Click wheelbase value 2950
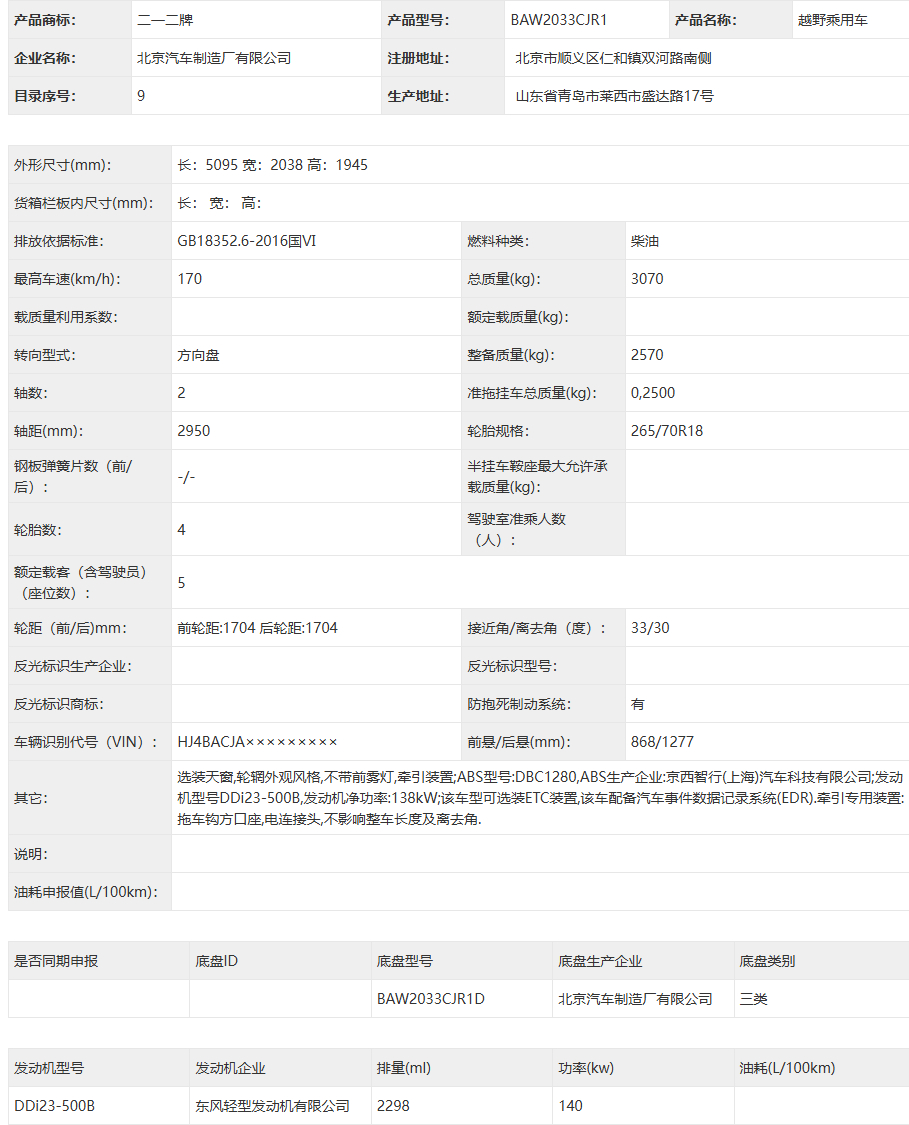This screenshot has width=909, height=1125. [x=194, y=431]
